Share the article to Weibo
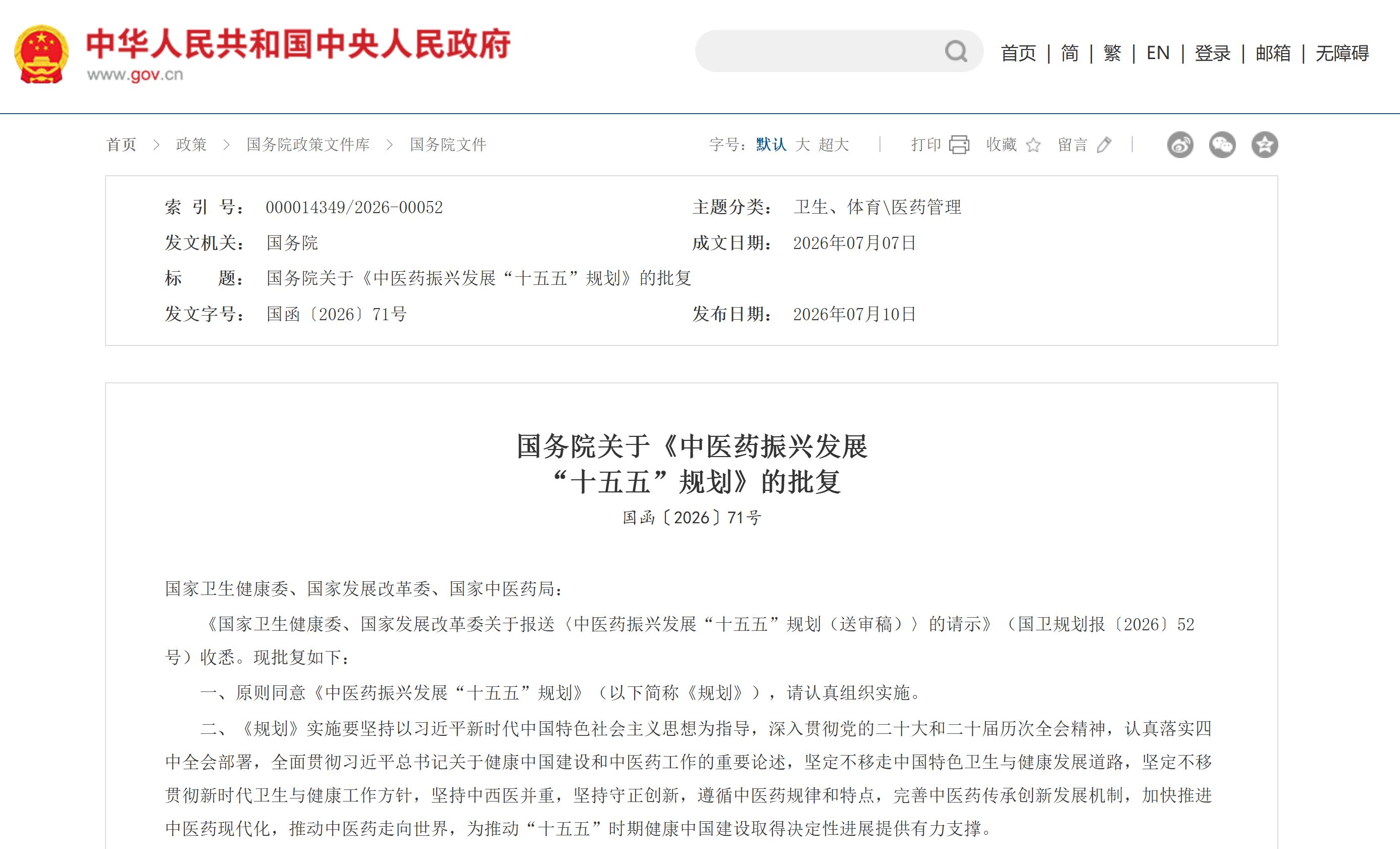 [1180, 145]
